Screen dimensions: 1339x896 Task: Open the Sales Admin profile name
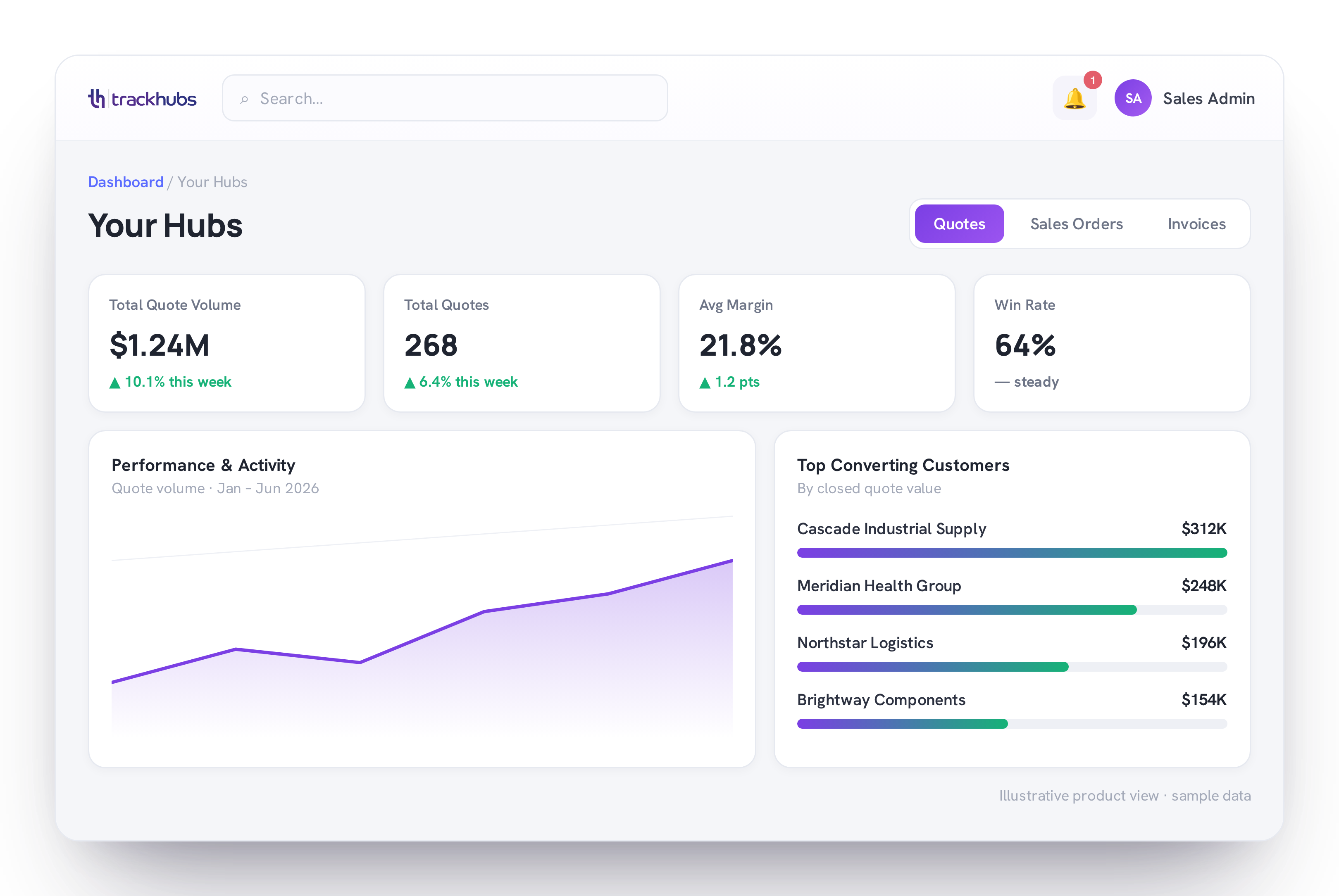click(x=1209, y=98)
